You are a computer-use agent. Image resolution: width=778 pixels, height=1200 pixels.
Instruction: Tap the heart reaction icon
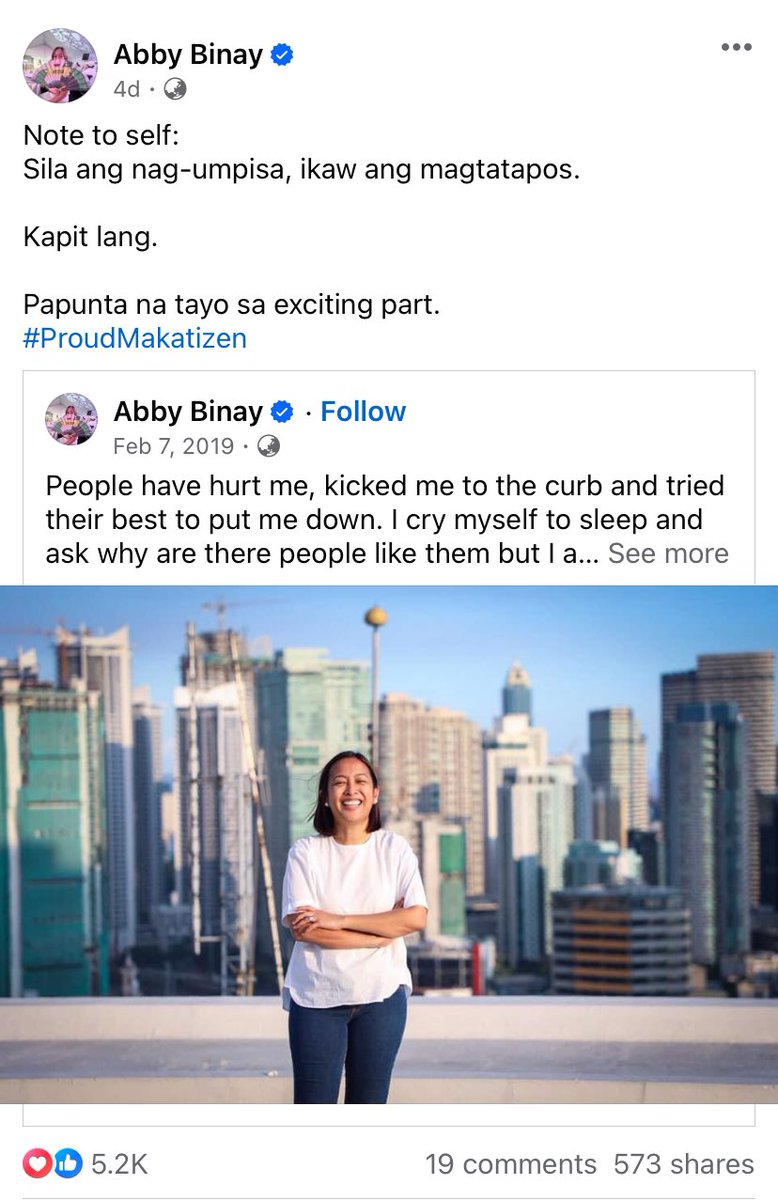click(x=37, y=1163)
